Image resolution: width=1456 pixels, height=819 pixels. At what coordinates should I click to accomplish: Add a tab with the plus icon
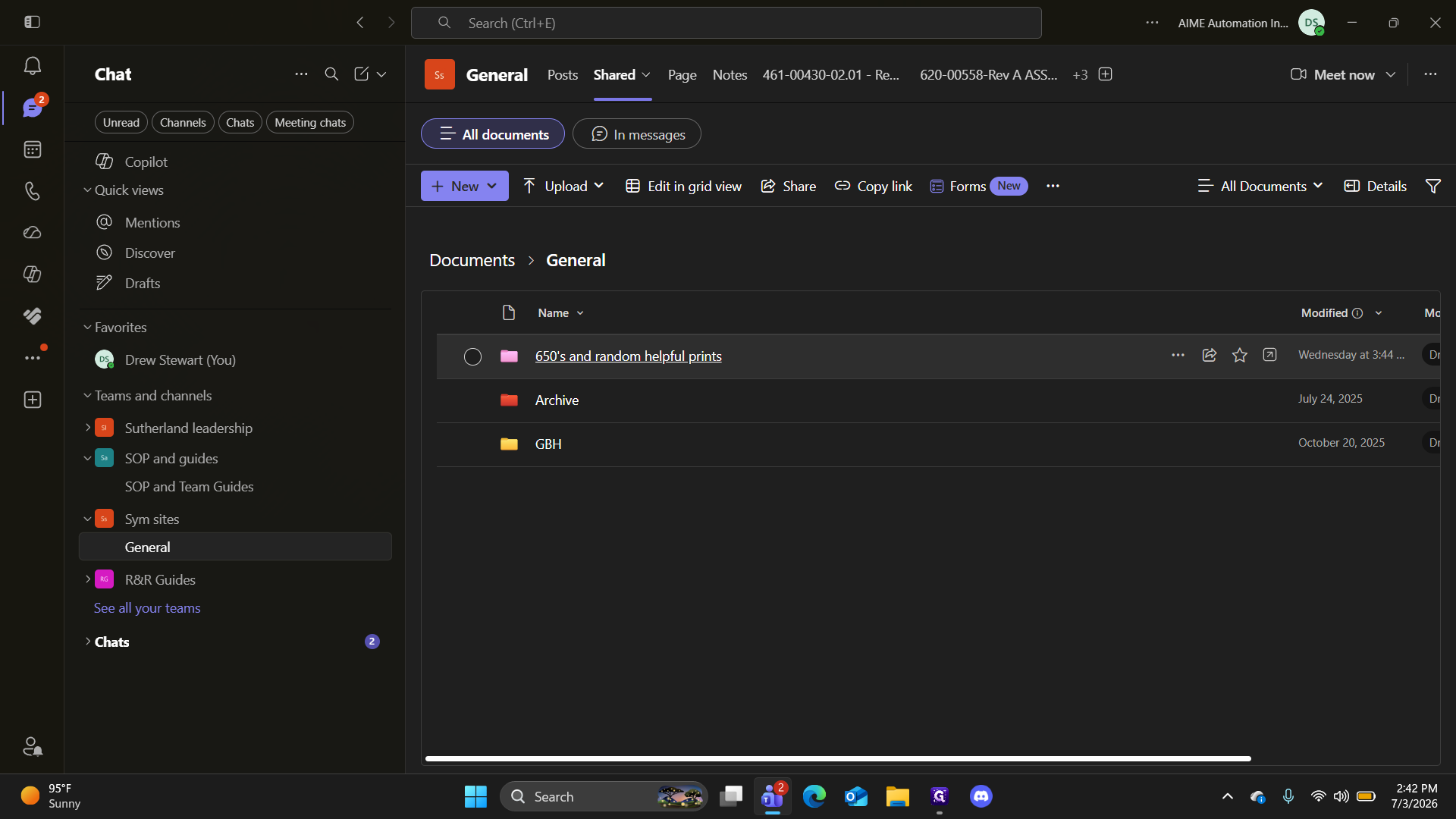[x=1106, y=74]
